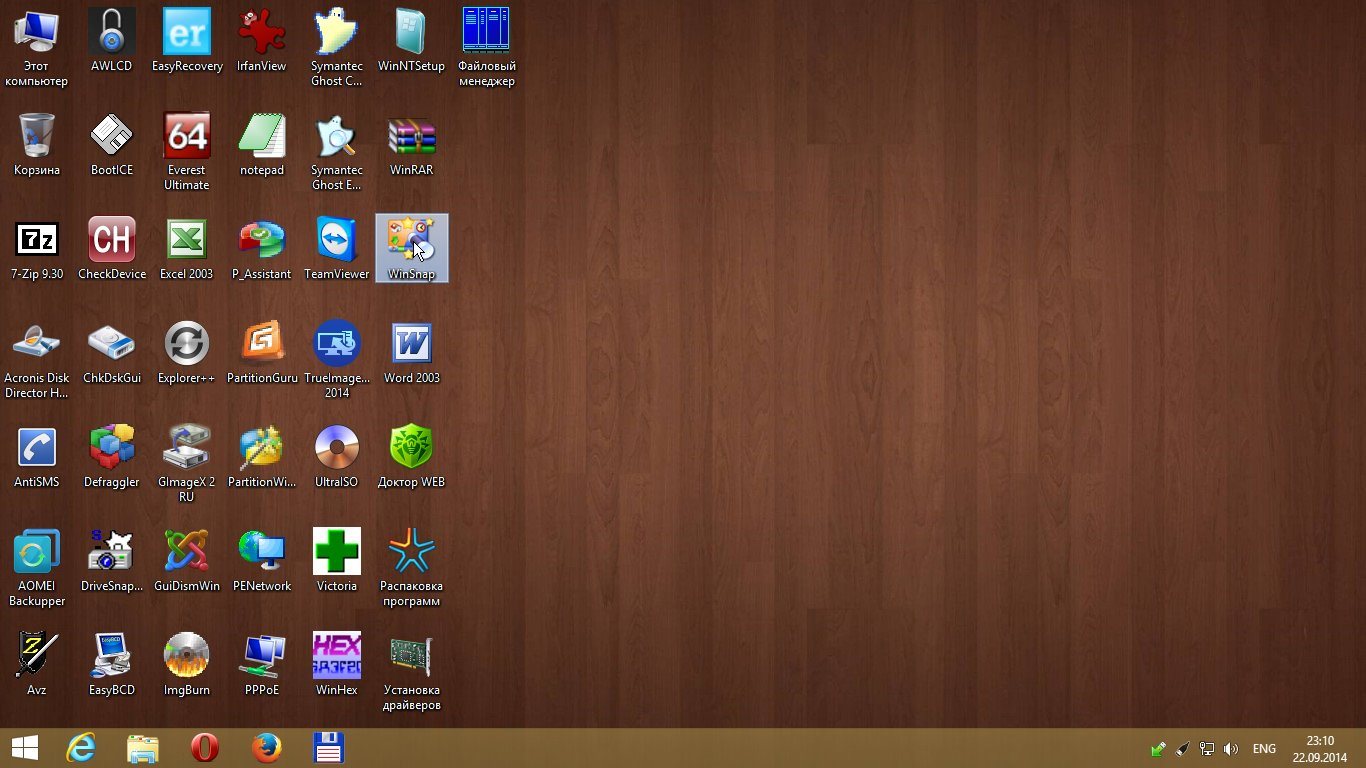The image size is (1366, 768).
Task: Select the Everest Ultimate icon
Action: pyautogui.click(x=187, y=151)
